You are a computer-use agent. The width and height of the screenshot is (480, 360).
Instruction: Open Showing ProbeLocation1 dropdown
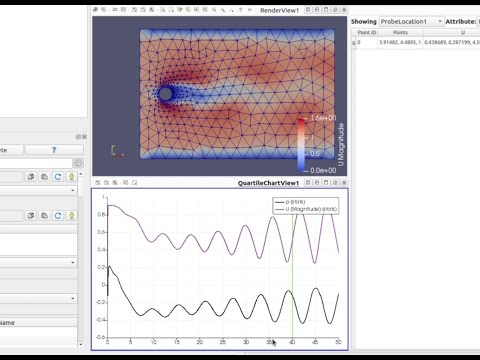412,22
